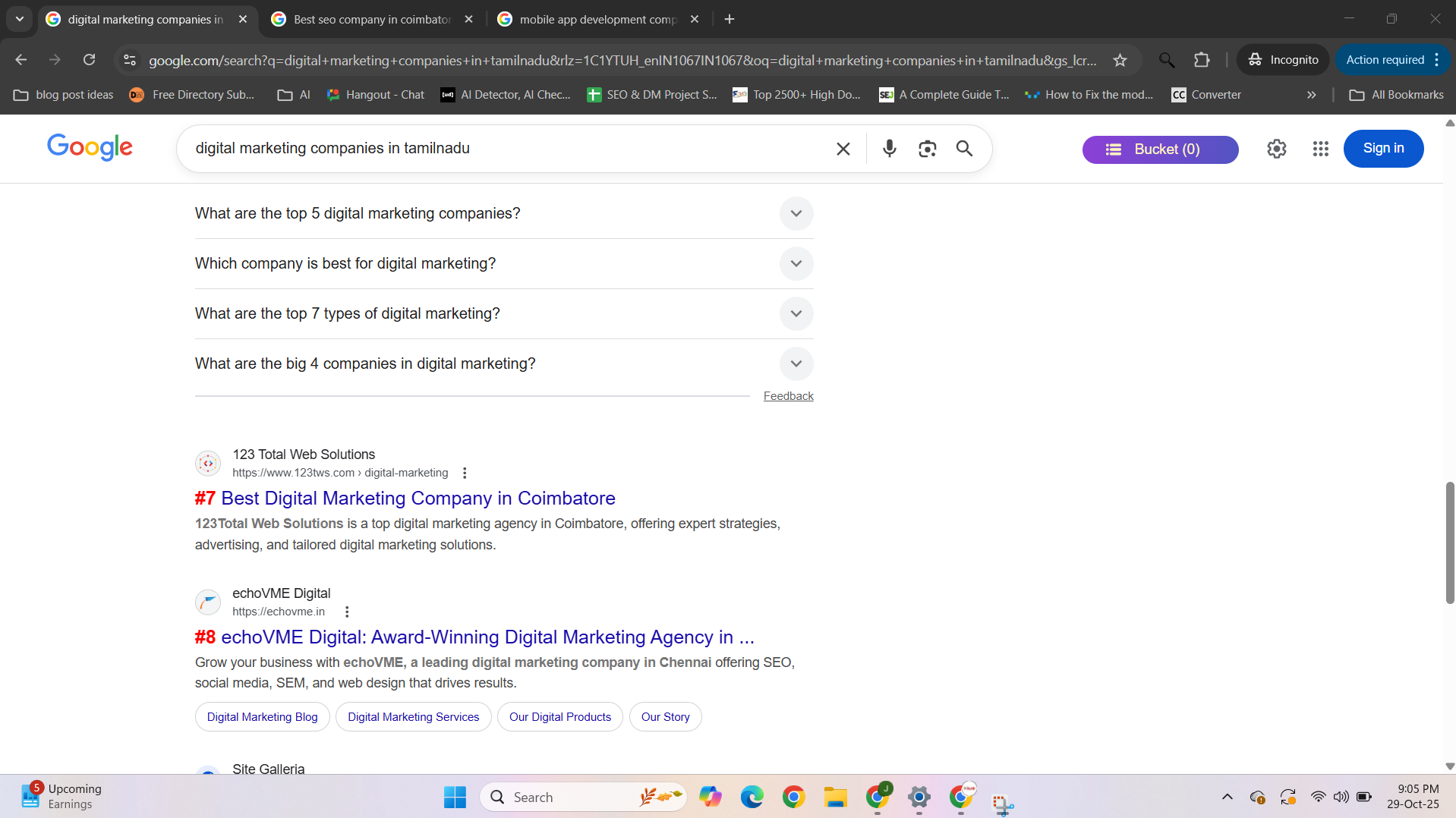Expand "top 7 types of digital marketing" question
The width and height of the screenshot is (1456, 818).
[796, 313]
